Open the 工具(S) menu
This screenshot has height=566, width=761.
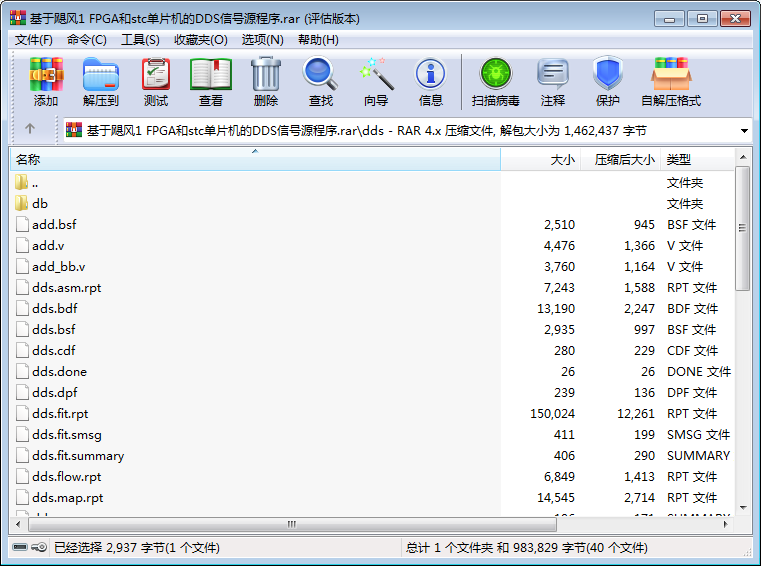click(140, 40)
